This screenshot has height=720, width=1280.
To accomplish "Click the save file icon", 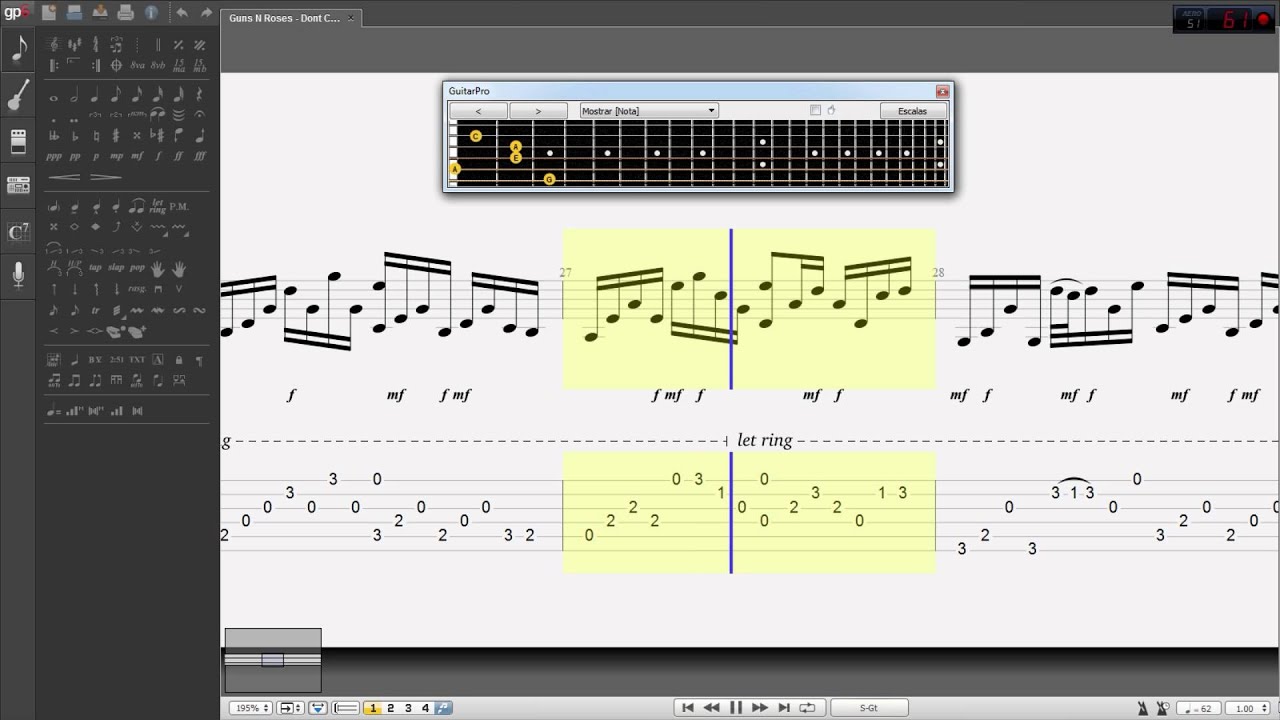I will click(x=100, y=13).
